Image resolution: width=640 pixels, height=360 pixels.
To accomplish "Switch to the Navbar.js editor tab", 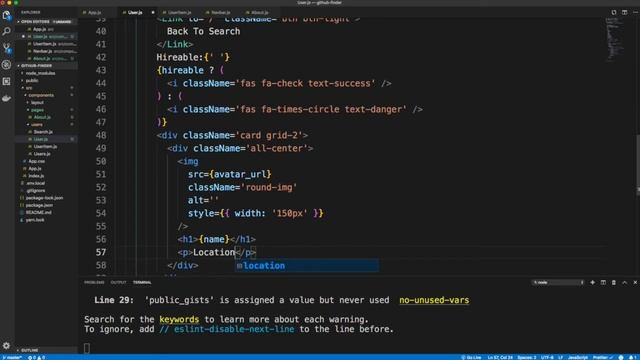I will pyautogui.click(x=220, y=13).
